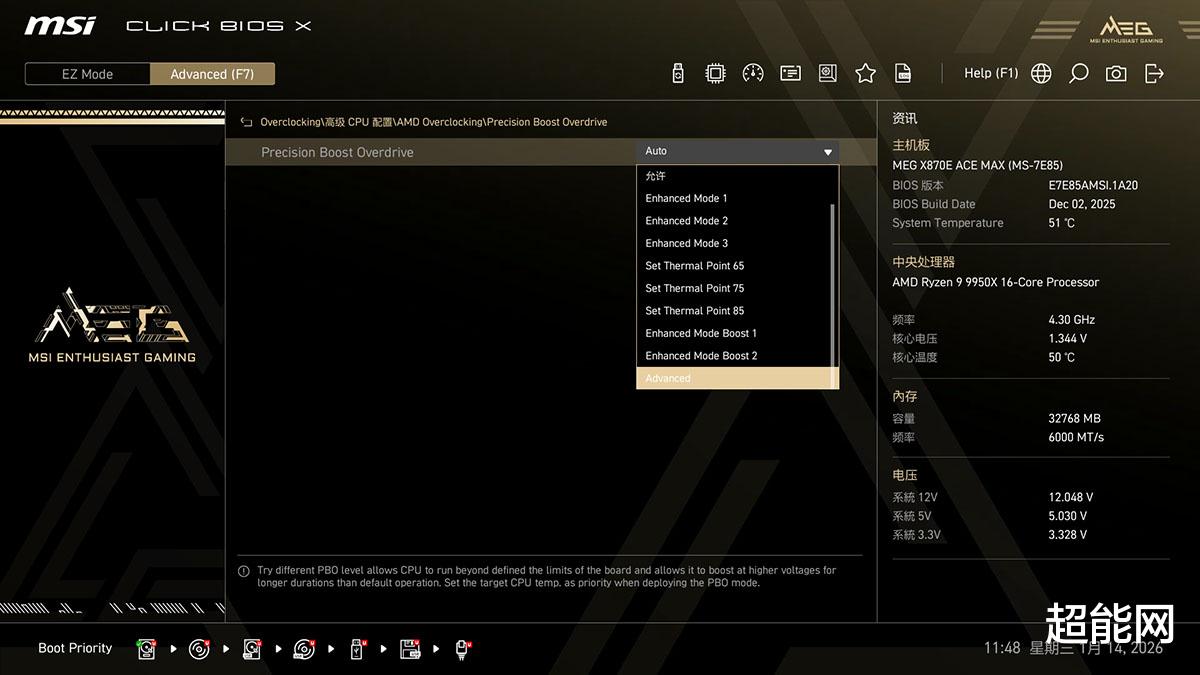Select the USB key boot device icon
1200x675 pixels.
(358, 649)
